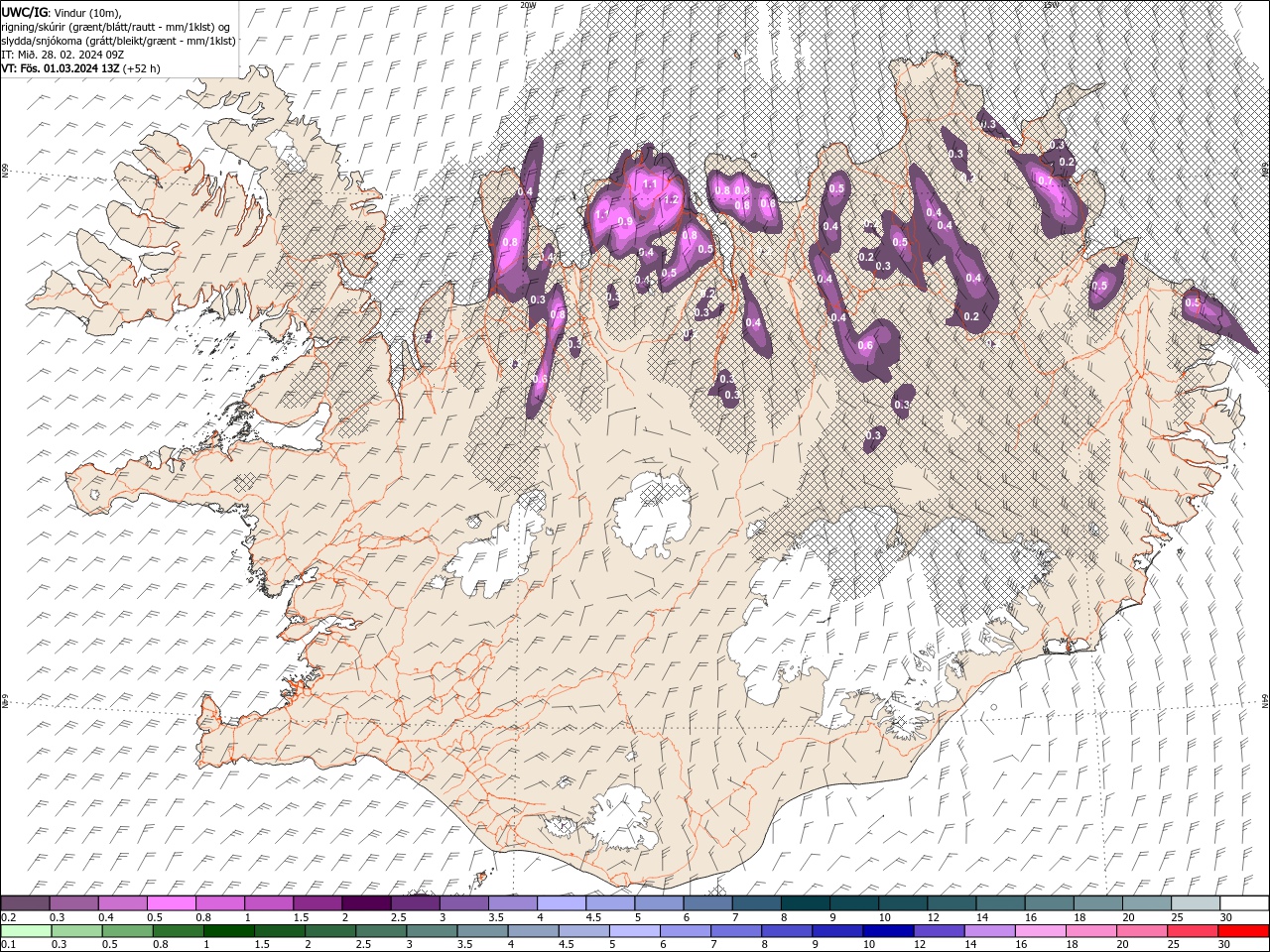Select the bright pink 0.5–0.8 upper legend swatch
This screenshot has height=952, width=1270.
[172, 902]
